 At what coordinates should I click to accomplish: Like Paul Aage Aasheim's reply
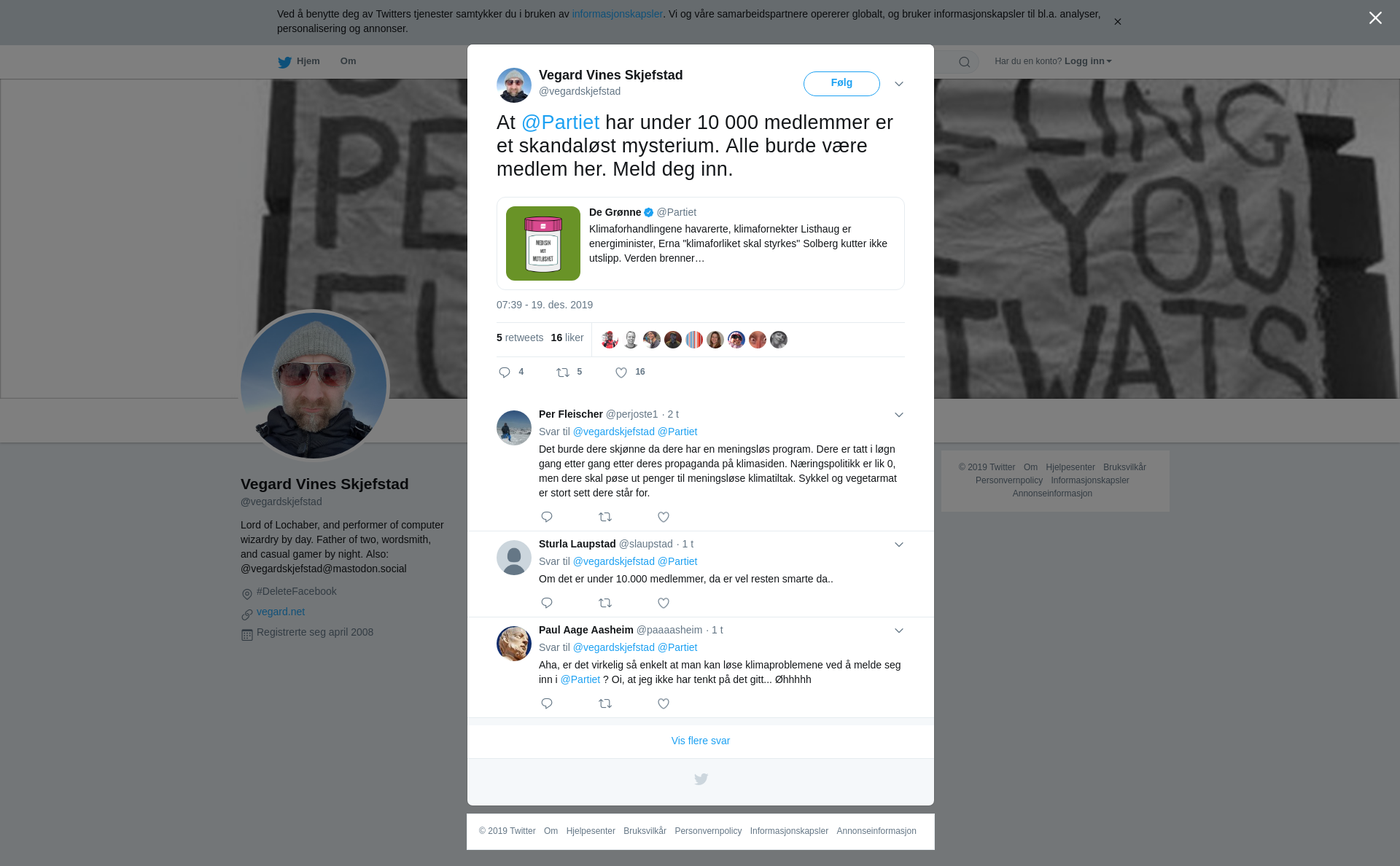(x=664, y=703)
